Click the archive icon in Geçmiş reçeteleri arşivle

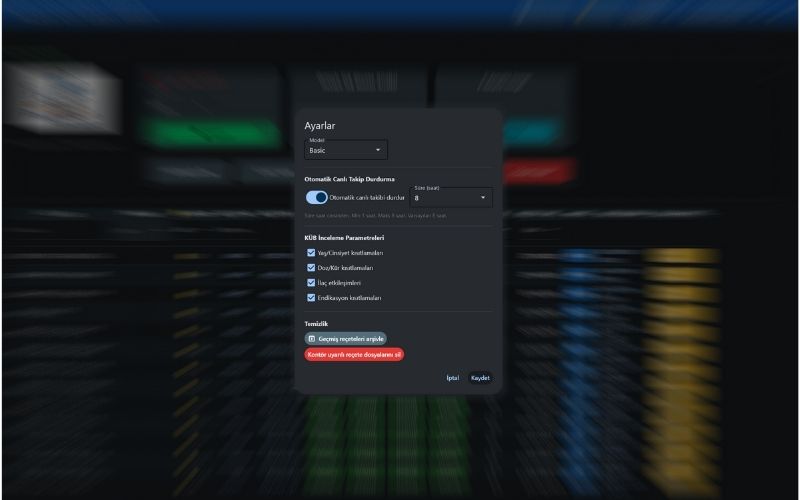(x=311, y=339)
